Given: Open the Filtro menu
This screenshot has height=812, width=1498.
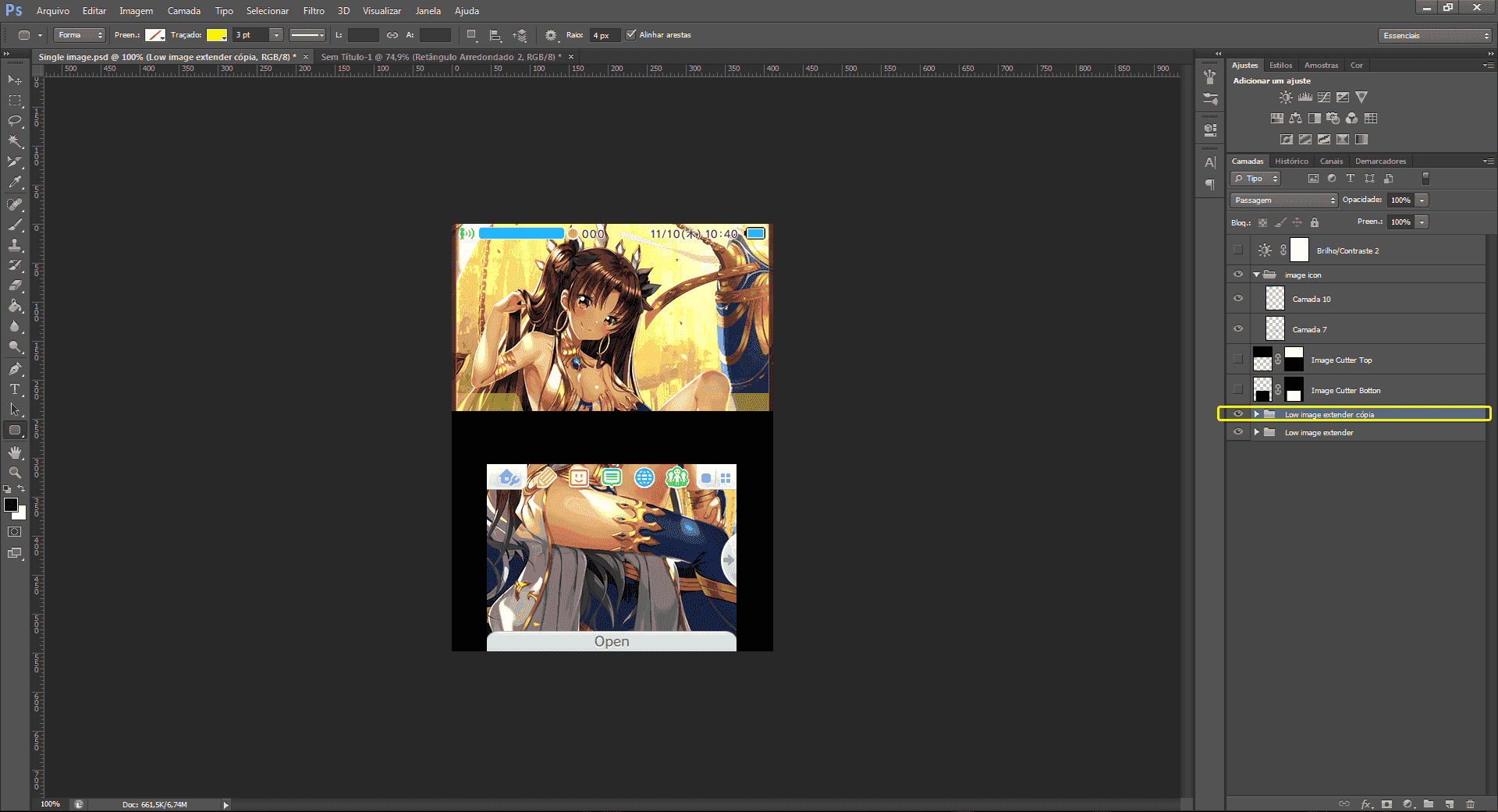Looking at the screenshot, I should point(314,11).
